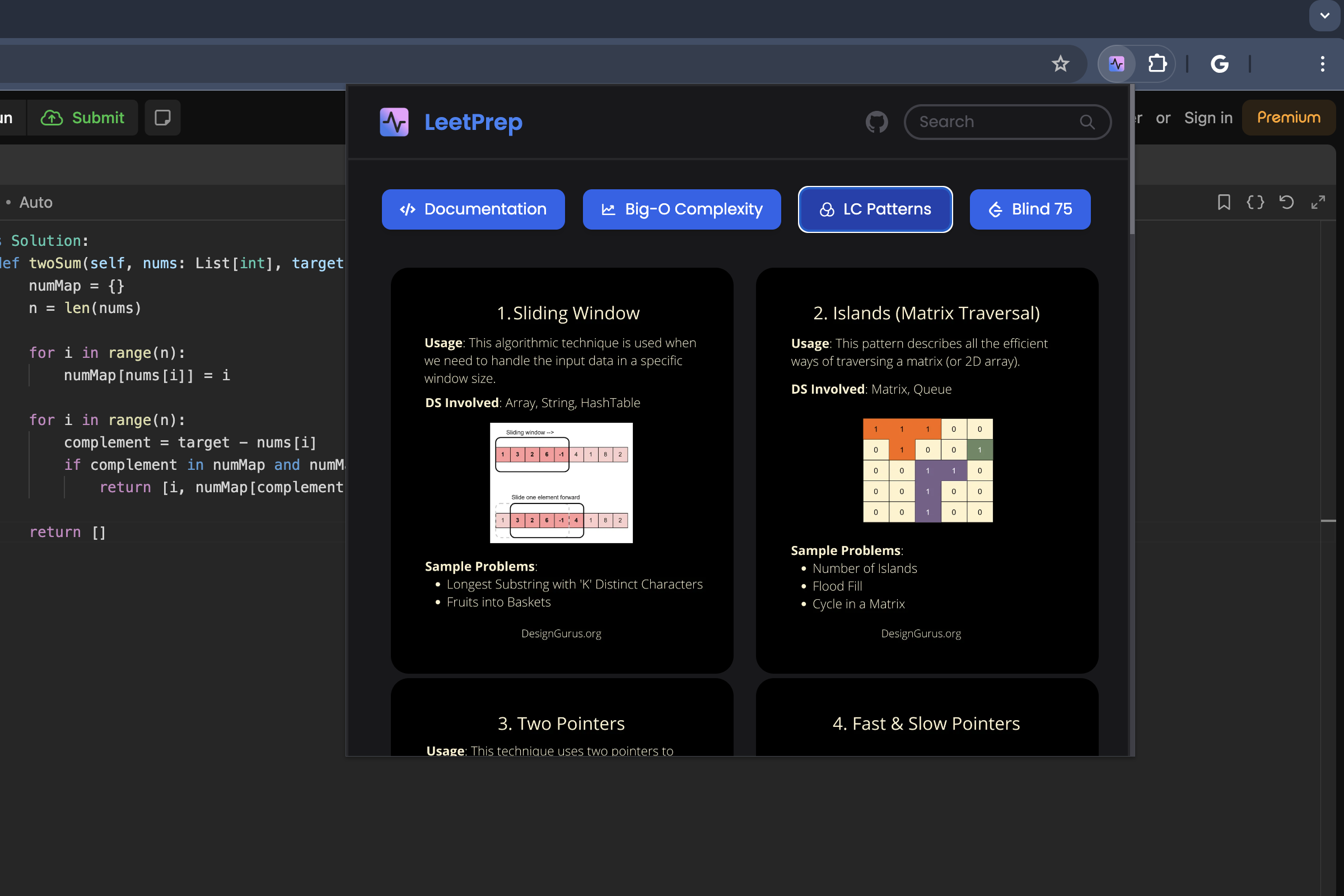Click the LeetPrep title text
This screenshot has height=896, width=1344.
[x=473, y=122]
